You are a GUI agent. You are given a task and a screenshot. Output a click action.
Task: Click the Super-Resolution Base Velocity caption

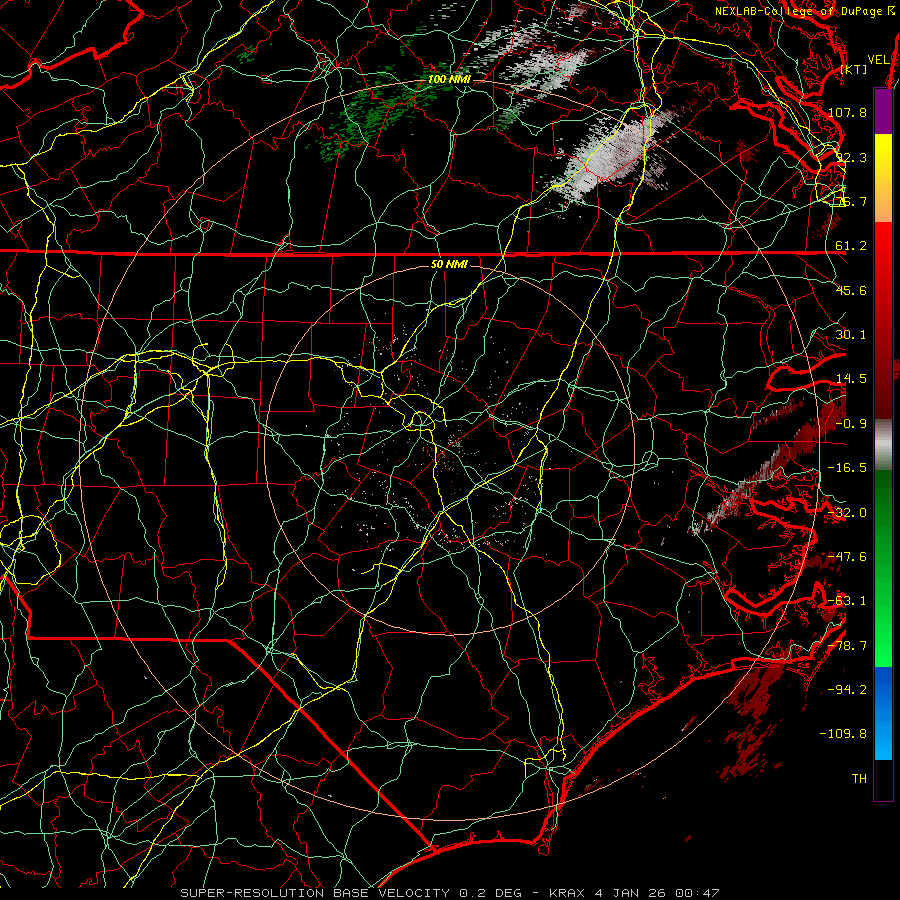point(449,893)
